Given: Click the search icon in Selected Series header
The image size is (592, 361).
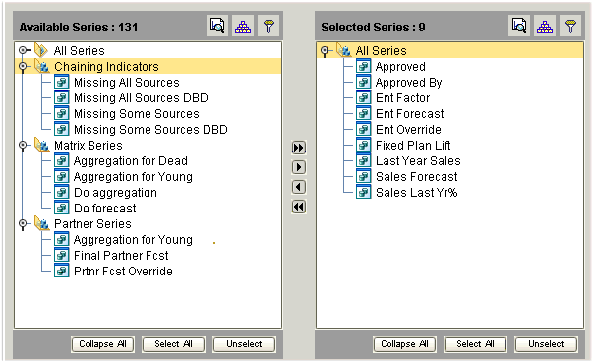Looking at the screenshot, I should [x=519, y=26].
